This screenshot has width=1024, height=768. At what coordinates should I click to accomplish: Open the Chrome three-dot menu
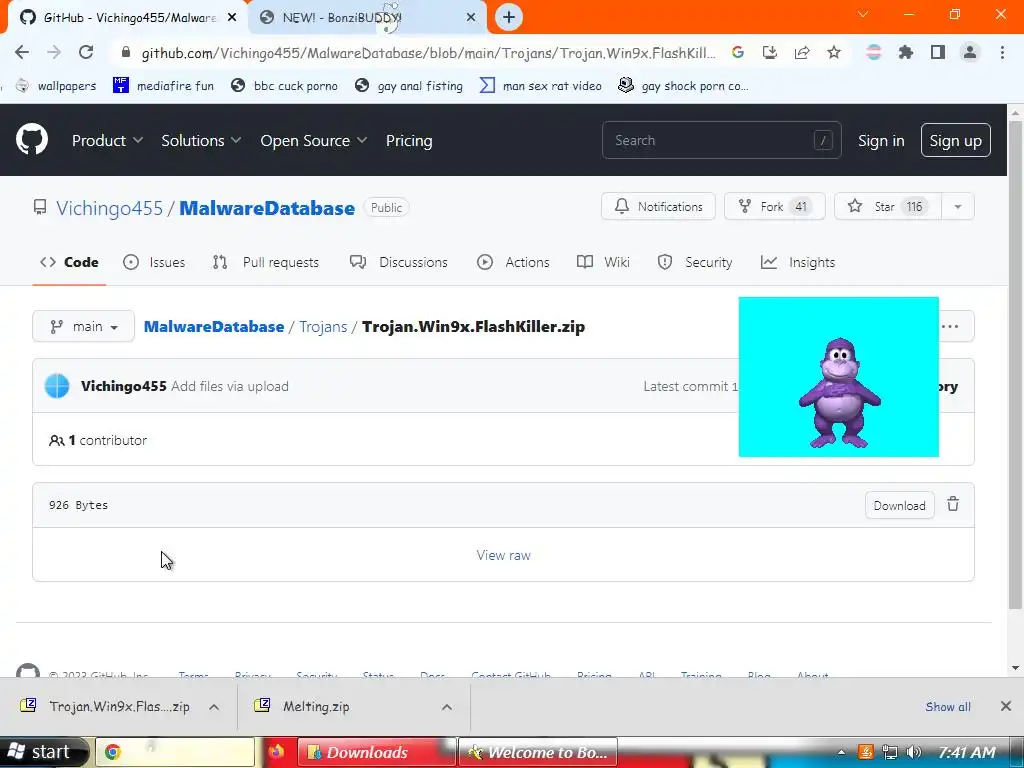1002,52
